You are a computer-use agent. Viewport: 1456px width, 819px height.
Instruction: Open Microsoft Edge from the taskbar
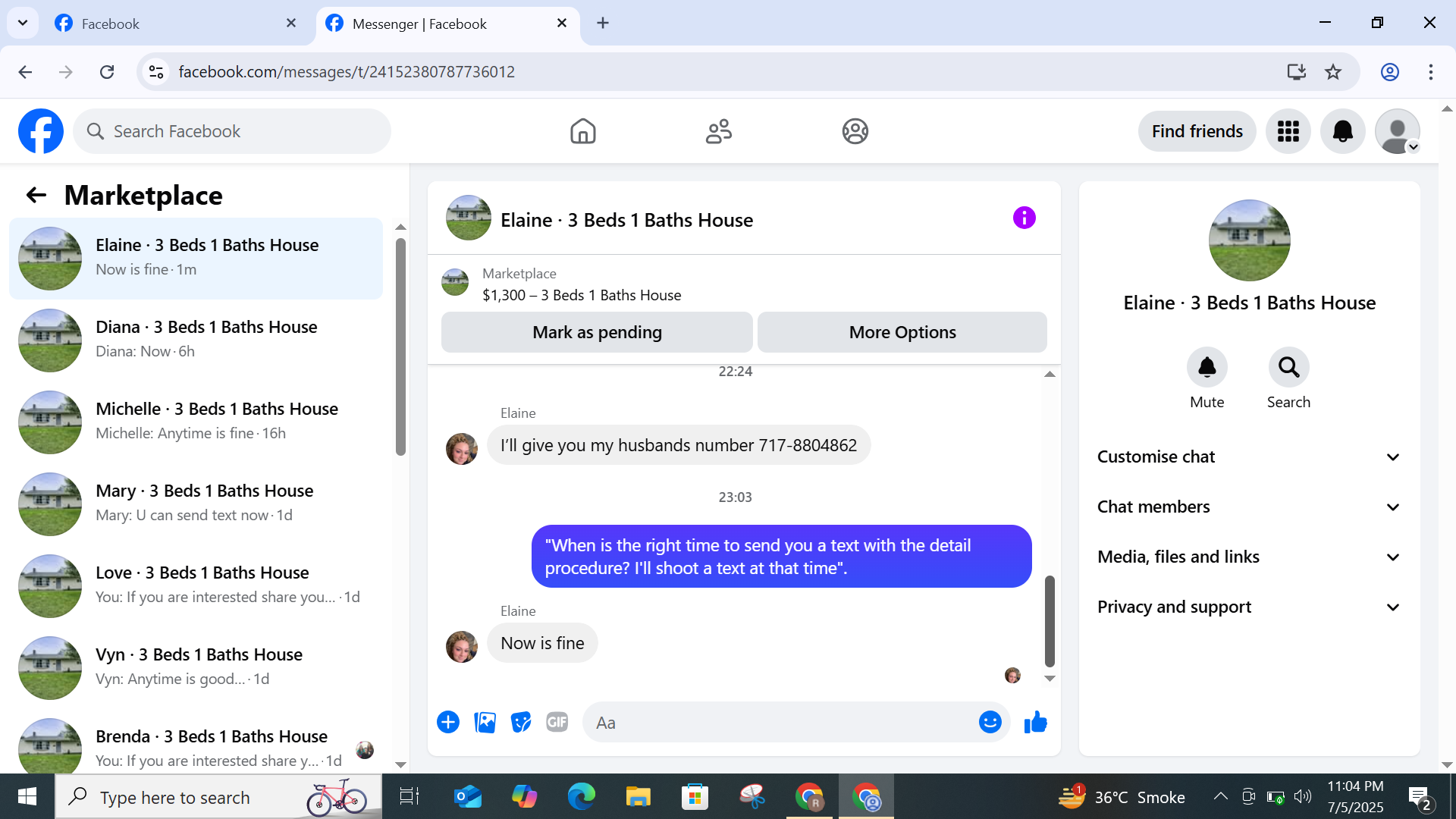click(582, 797)
